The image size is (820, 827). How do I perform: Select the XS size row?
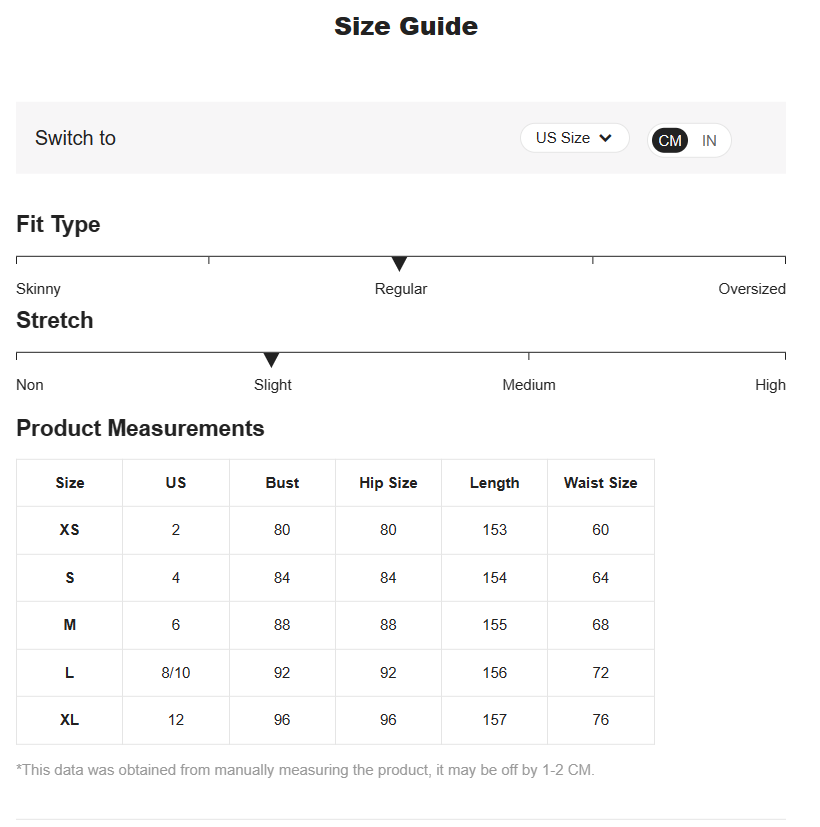click(x=69, y=530)
